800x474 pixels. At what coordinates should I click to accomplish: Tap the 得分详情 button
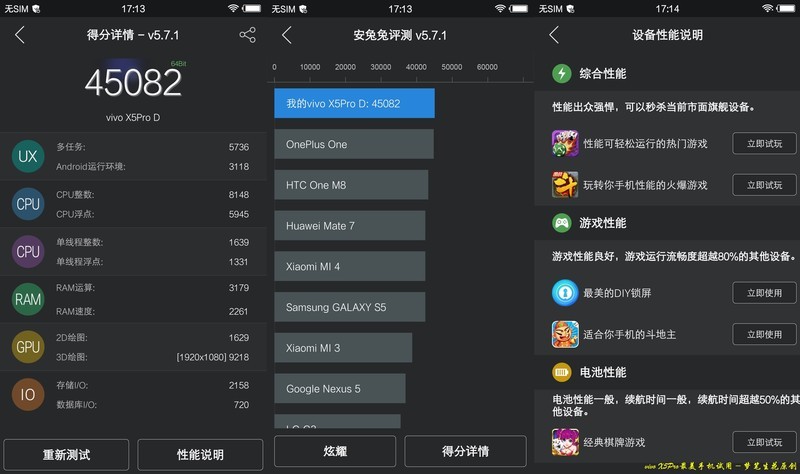point(465,451)
